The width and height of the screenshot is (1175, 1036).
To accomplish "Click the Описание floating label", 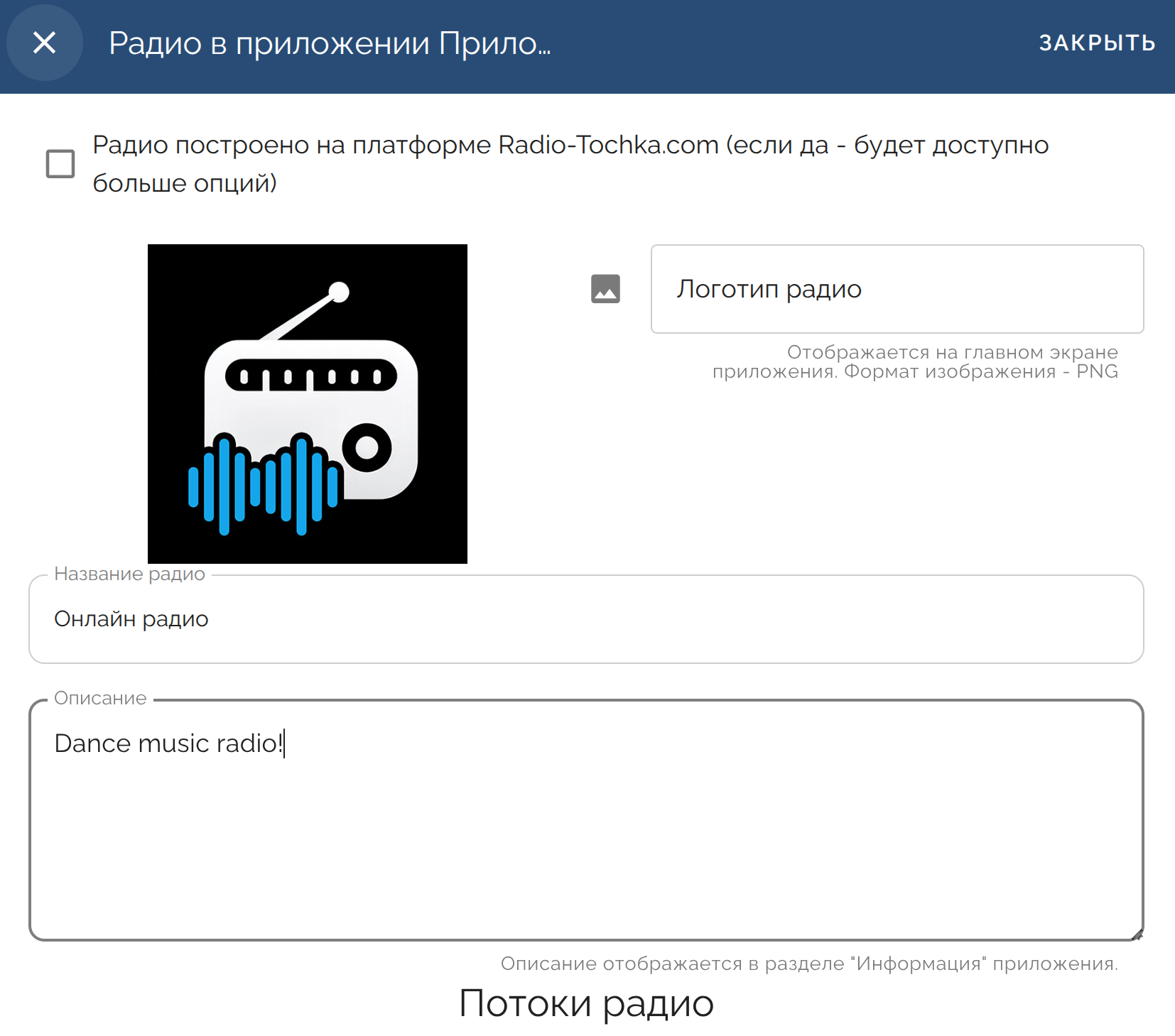I will click(x=100, y=698).
